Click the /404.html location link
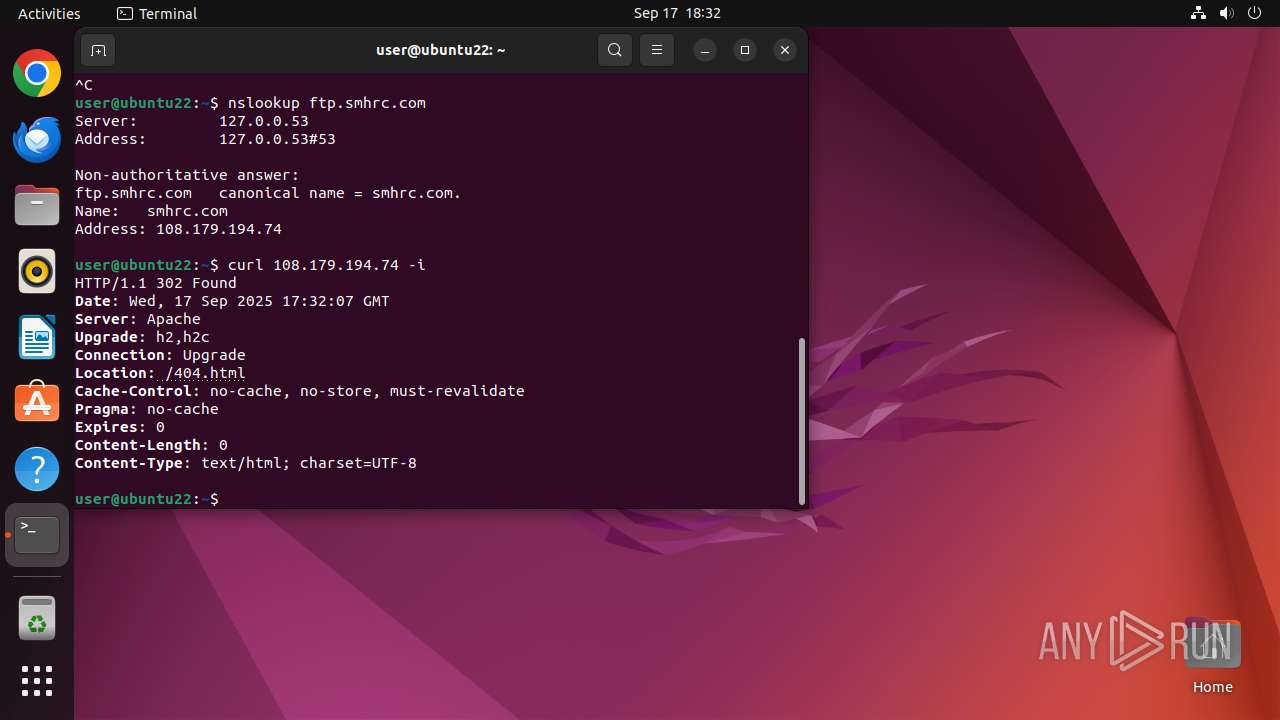 (x=205, y=373)
